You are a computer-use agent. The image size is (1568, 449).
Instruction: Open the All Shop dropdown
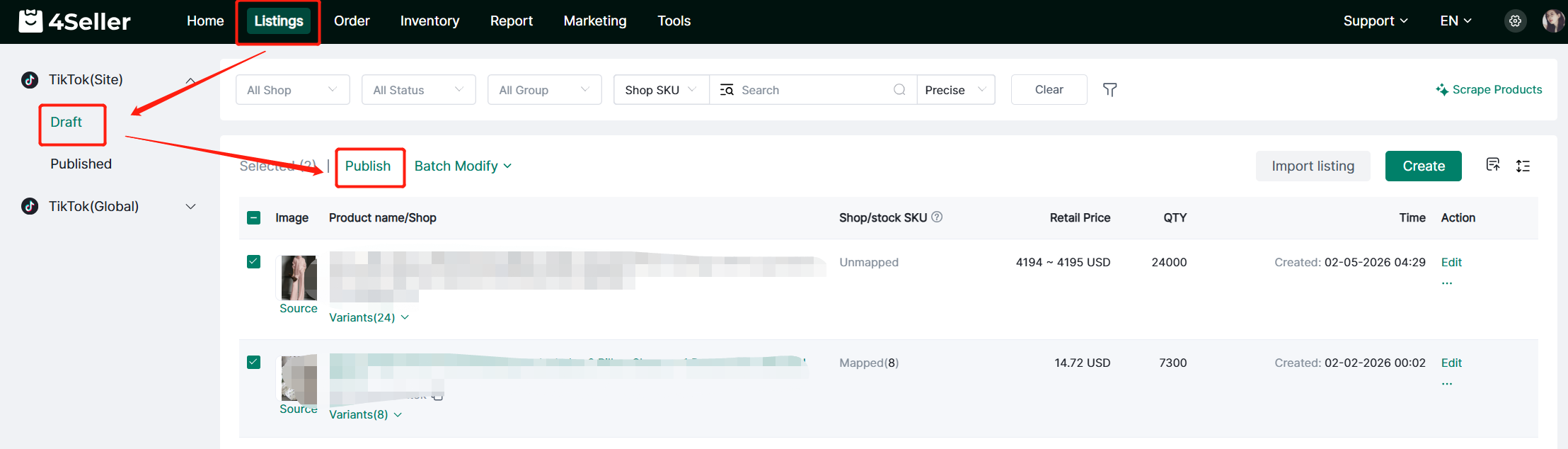click(292, 90)
